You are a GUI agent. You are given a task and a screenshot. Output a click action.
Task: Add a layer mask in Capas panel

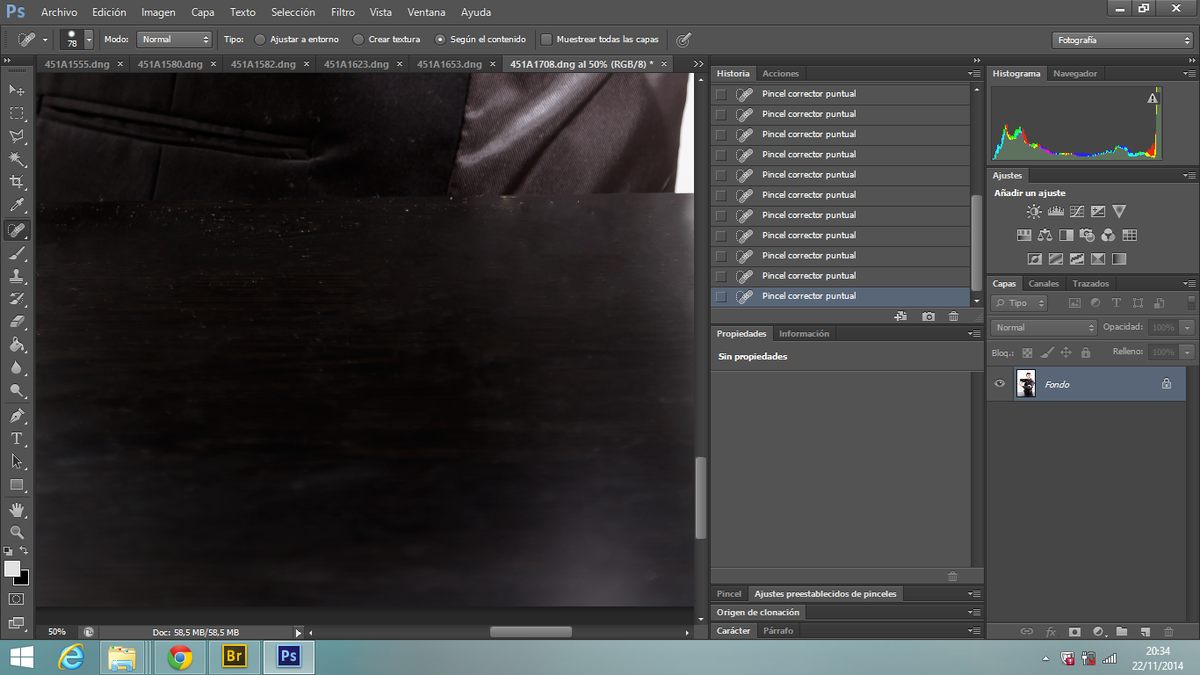(1075, 632)
